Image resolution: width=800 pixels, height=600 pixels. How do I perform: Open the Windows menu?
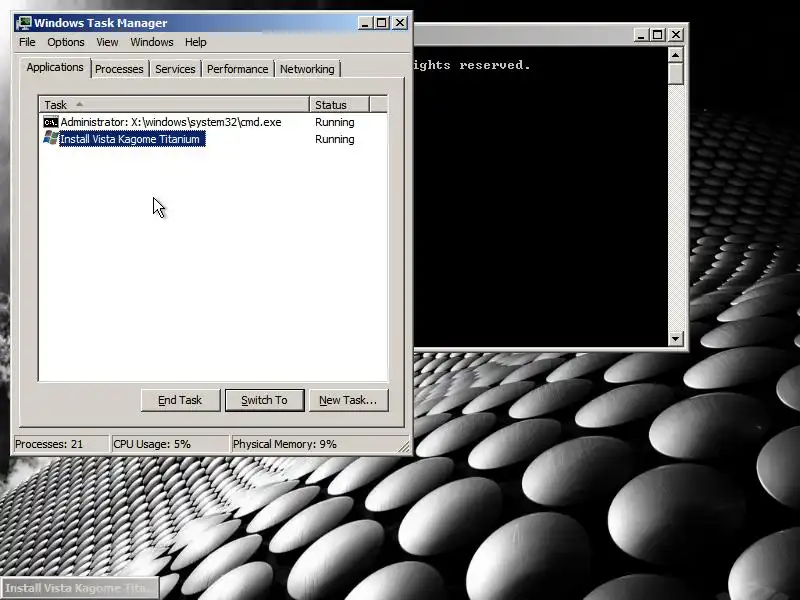[x=152, y=42]
